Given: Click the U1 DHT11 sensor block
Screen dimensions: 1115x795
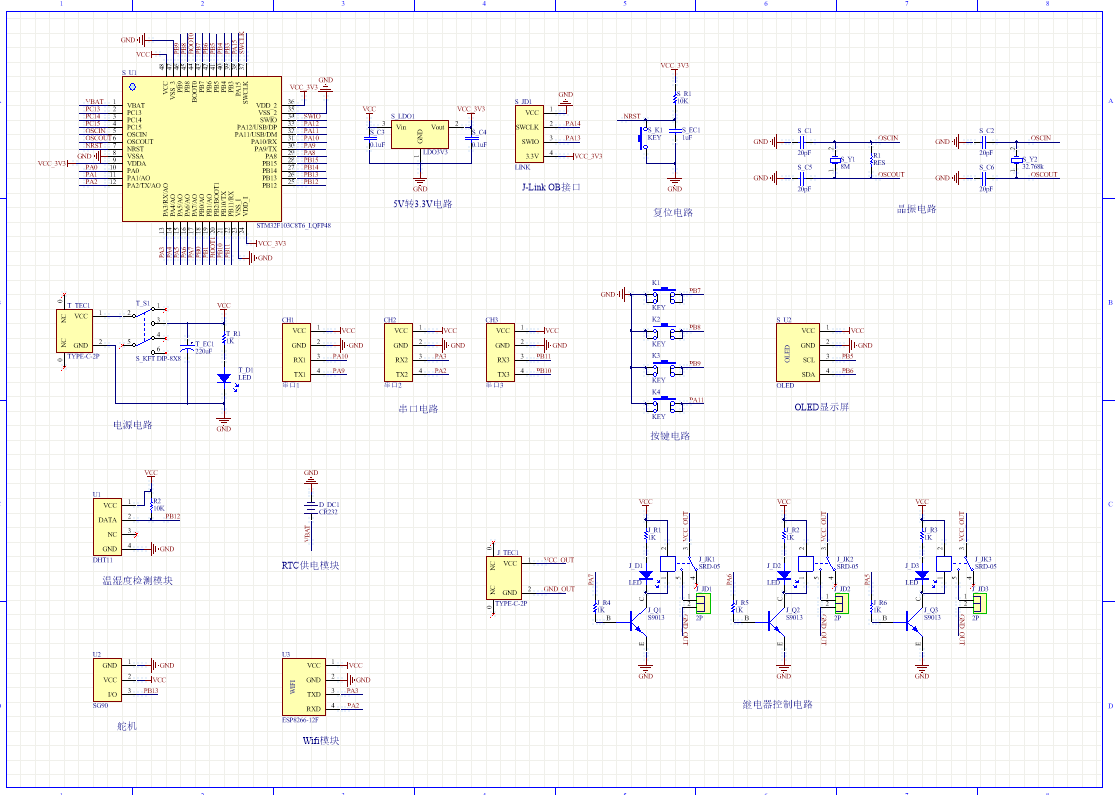Looking at the screenshot, I should pos(109,527).
